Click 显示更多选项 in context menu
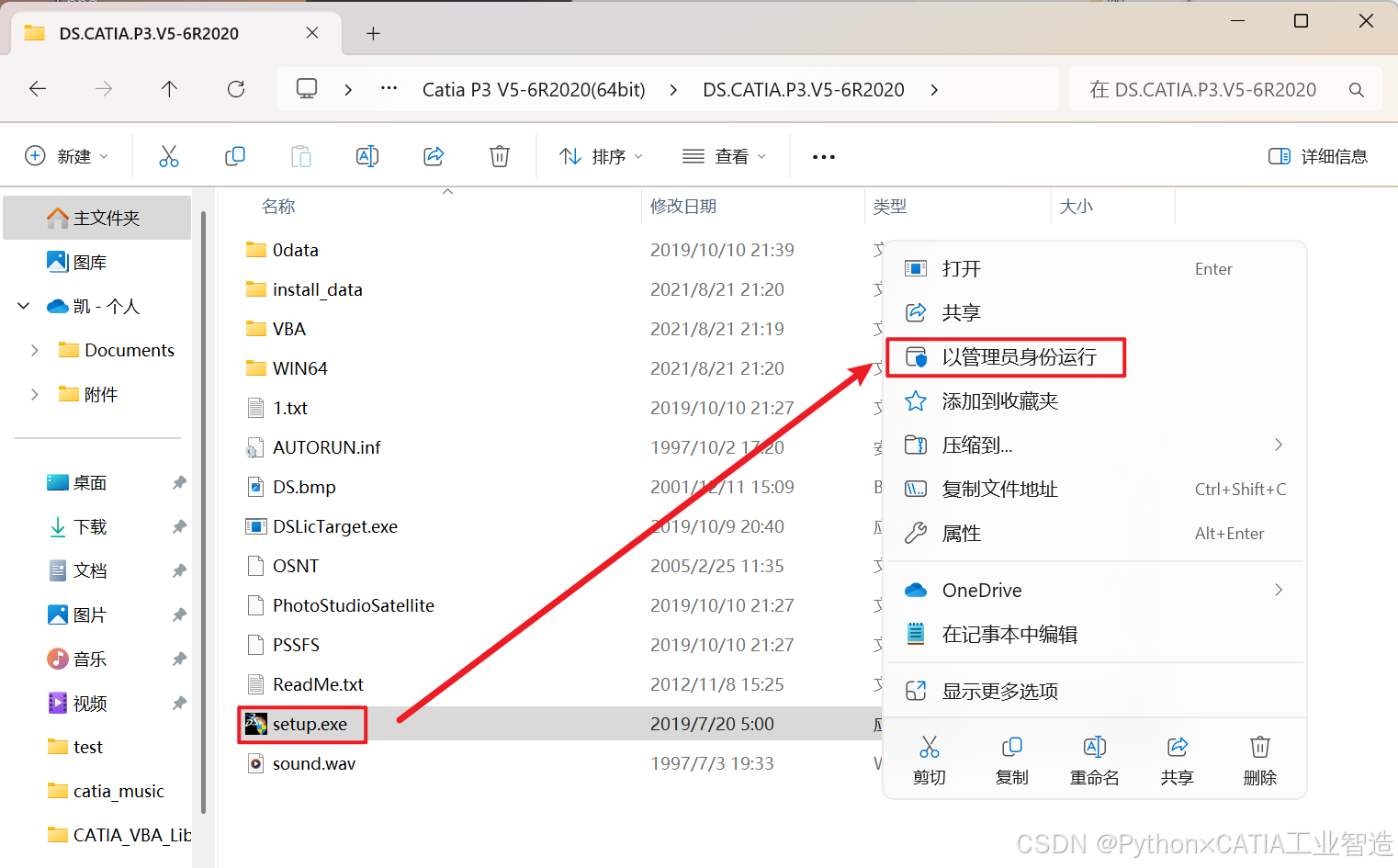 [1095, 691]
